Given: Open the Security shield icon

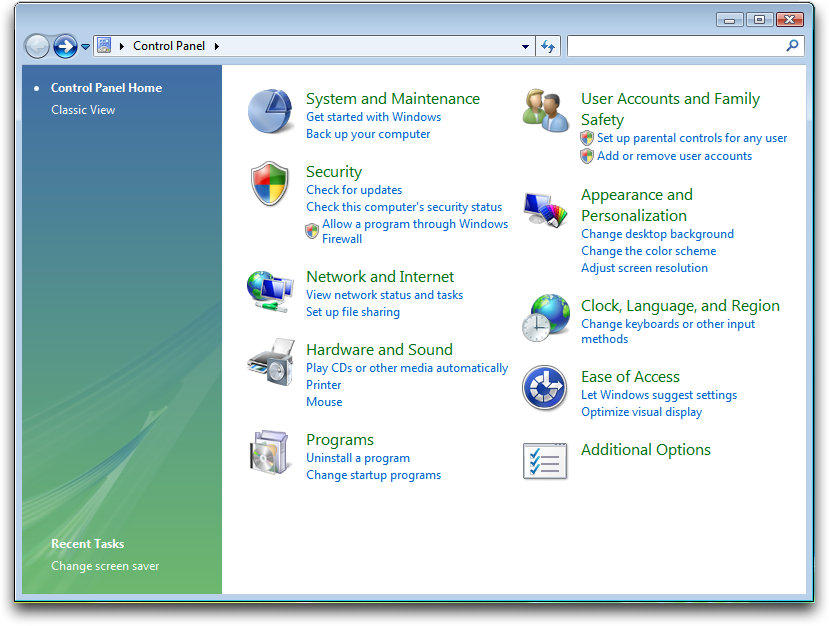Looking at the screenshot, I should pyautogui.click(x=270, y=183).
